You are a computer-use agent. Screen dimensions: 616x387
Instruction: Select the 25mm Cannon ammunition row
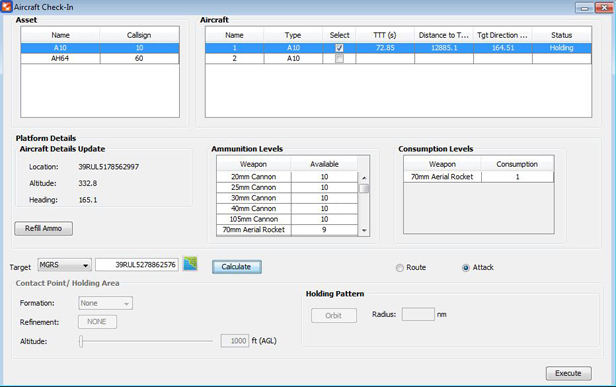287,187
